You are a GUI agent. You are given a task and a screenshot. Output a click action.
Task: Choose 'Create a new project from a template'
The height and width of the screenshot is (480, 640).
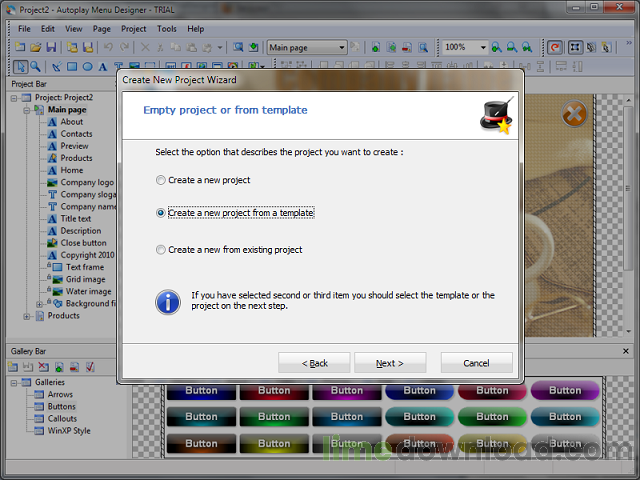[x=161, y=213]
